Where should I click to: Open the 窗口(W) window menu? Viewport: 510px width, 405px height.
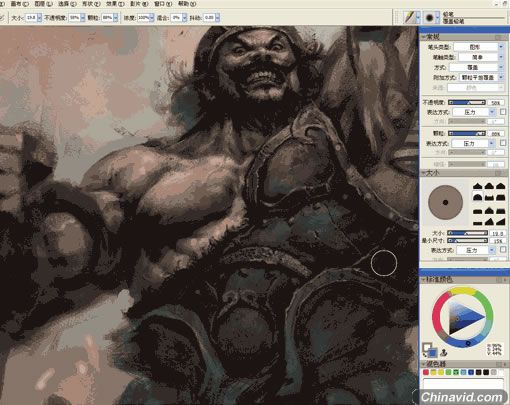click(x=163, y=4)
